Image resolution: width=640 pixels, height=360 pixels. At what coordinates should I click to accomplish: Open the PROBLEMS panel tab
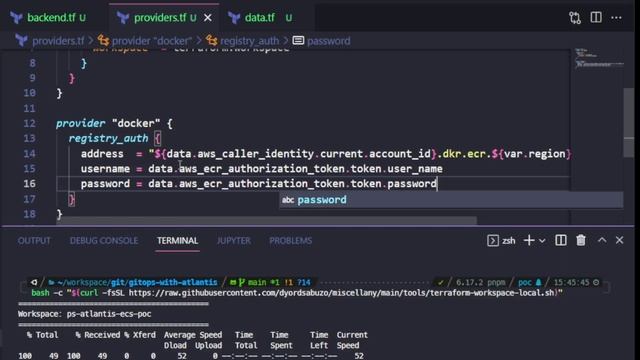click(x=291, y=241)
